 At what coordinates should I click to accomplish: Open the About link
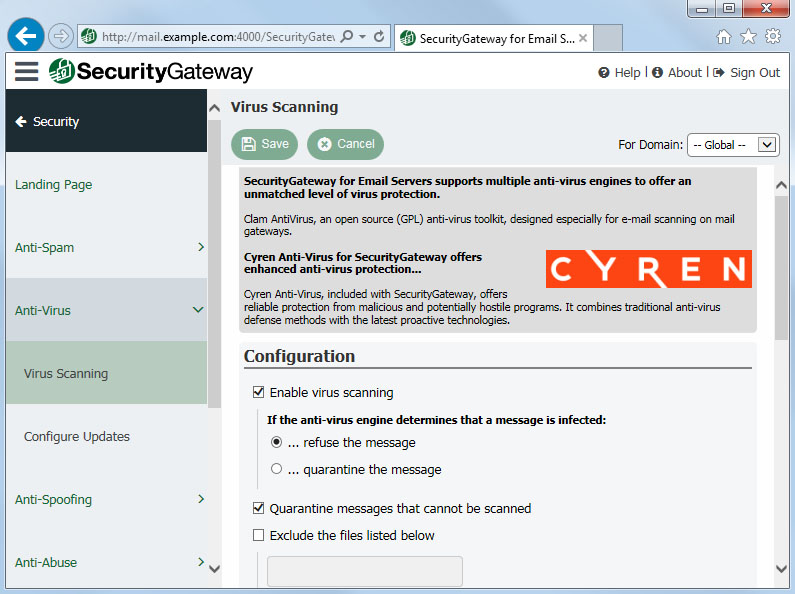coord(684,72)
